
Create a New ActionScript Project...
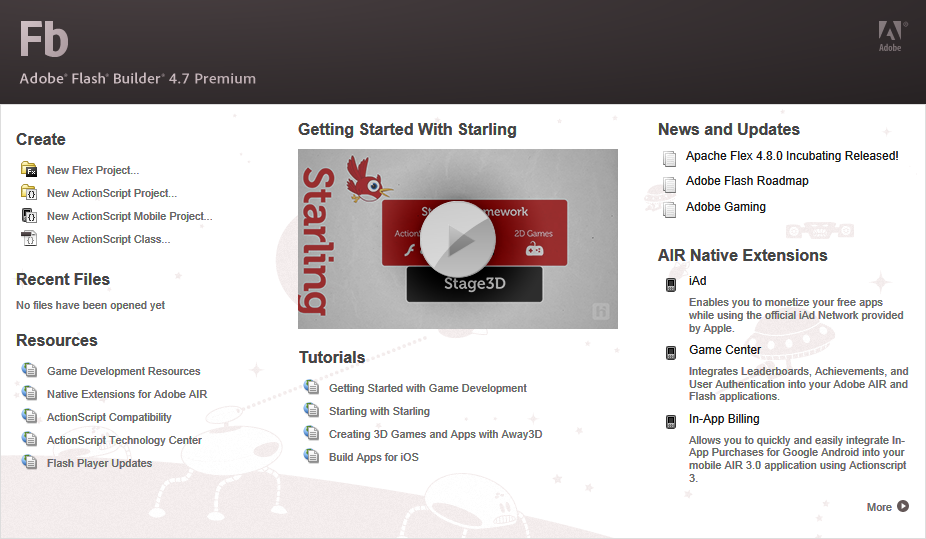pyautogui.click(x=112, y=193)
